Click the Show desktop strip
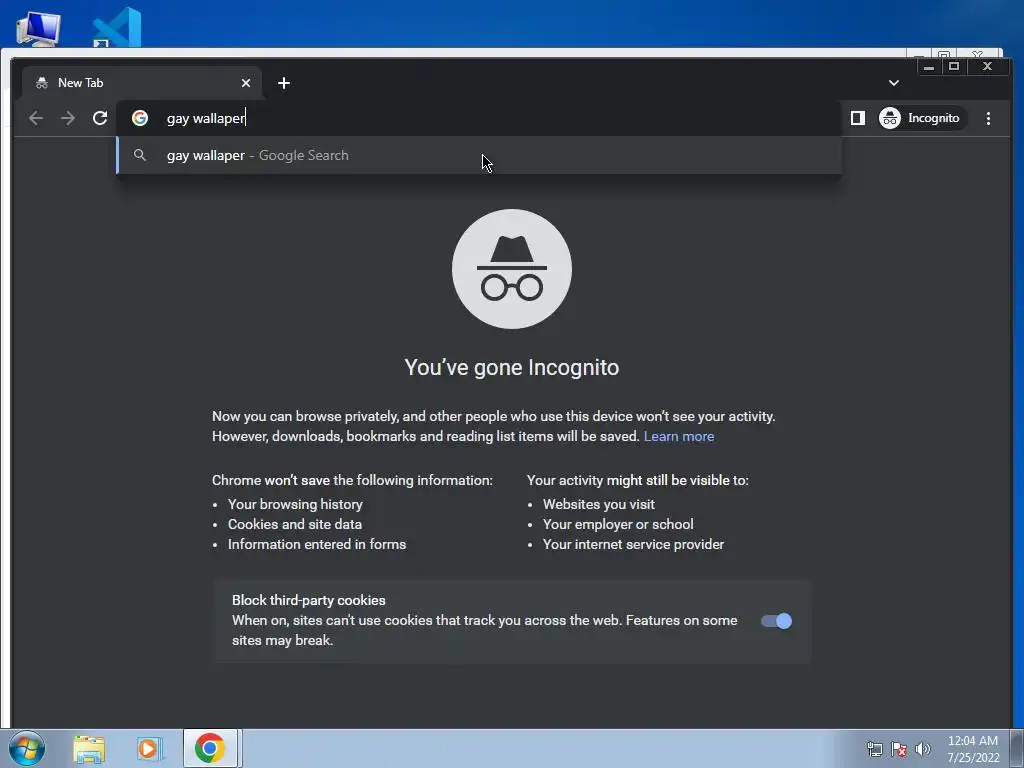 click(1017, 748)
